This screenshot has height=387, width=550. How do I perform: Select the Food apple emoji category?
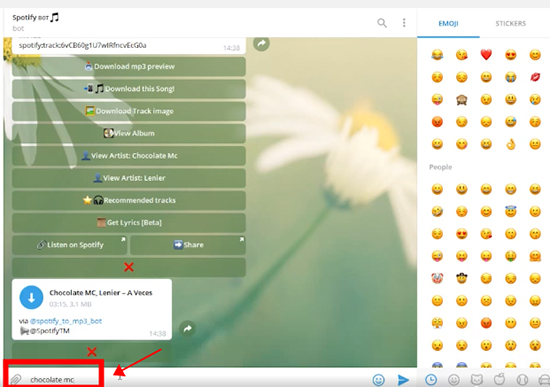click(499, 380)
